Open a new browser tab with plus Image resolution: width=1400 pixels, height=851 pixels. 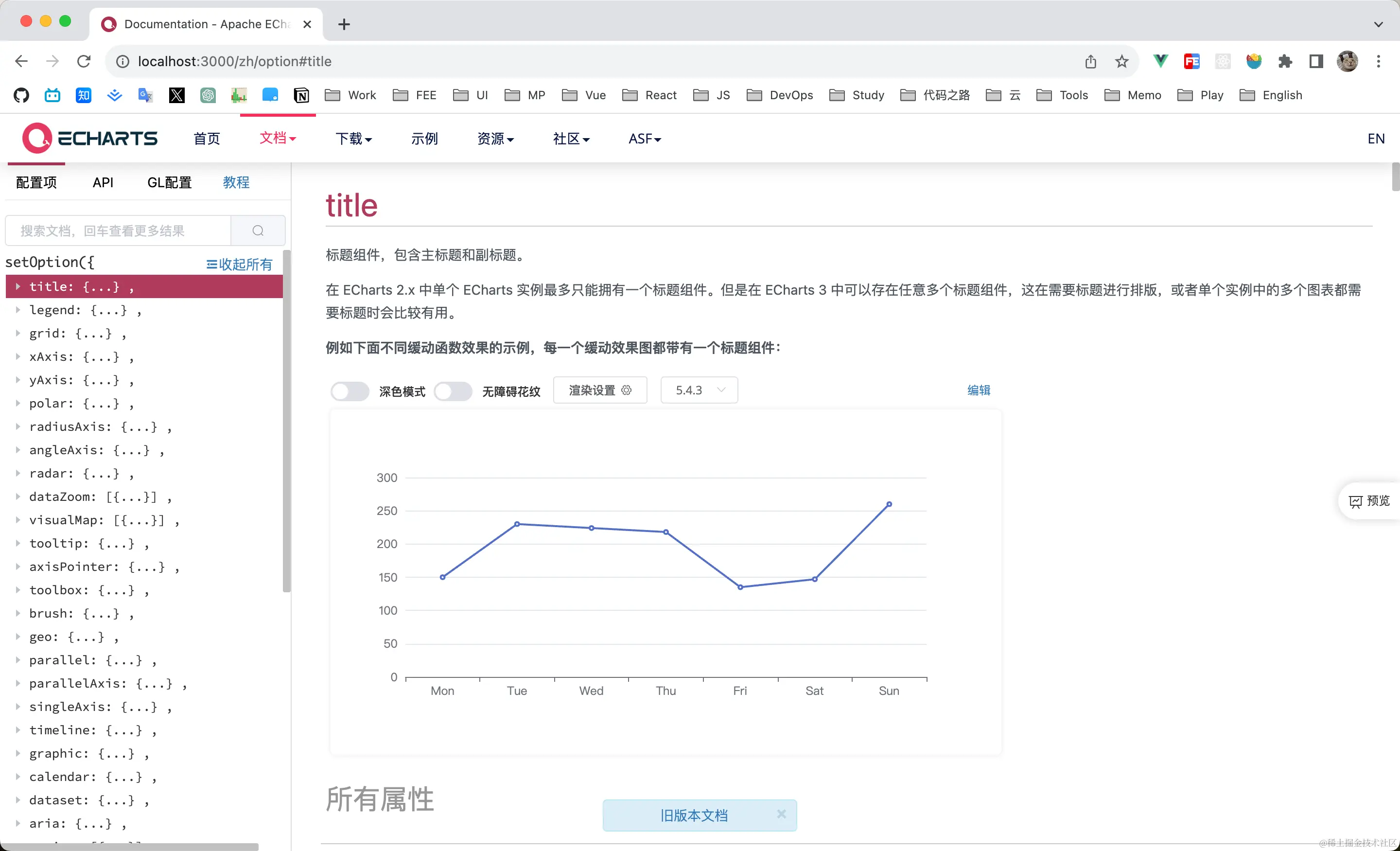[344, 24]
